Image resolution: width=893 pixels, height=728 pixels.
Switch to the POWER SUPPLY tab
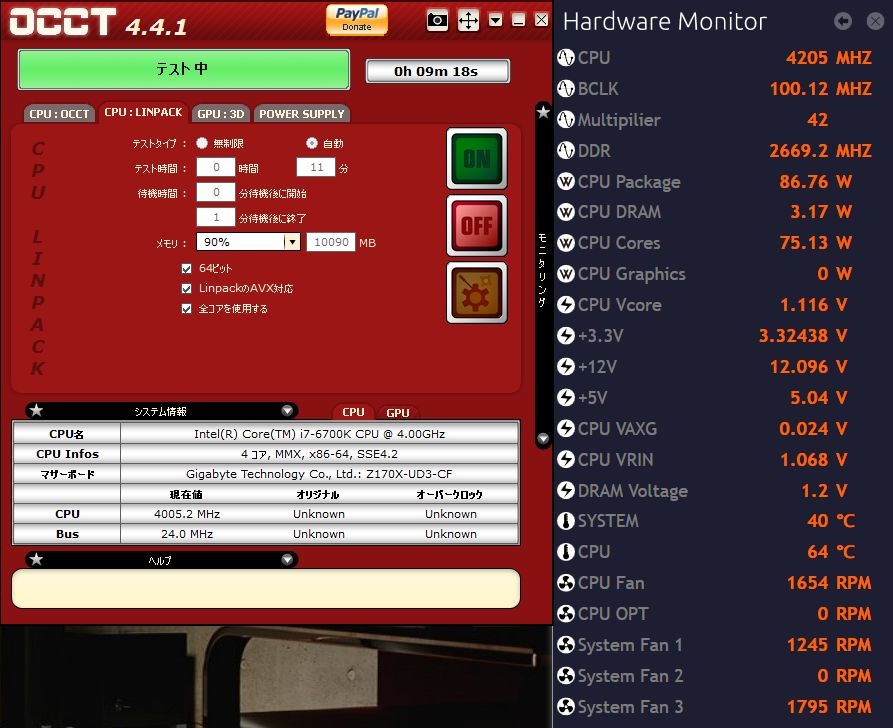[x=302, y=113]
